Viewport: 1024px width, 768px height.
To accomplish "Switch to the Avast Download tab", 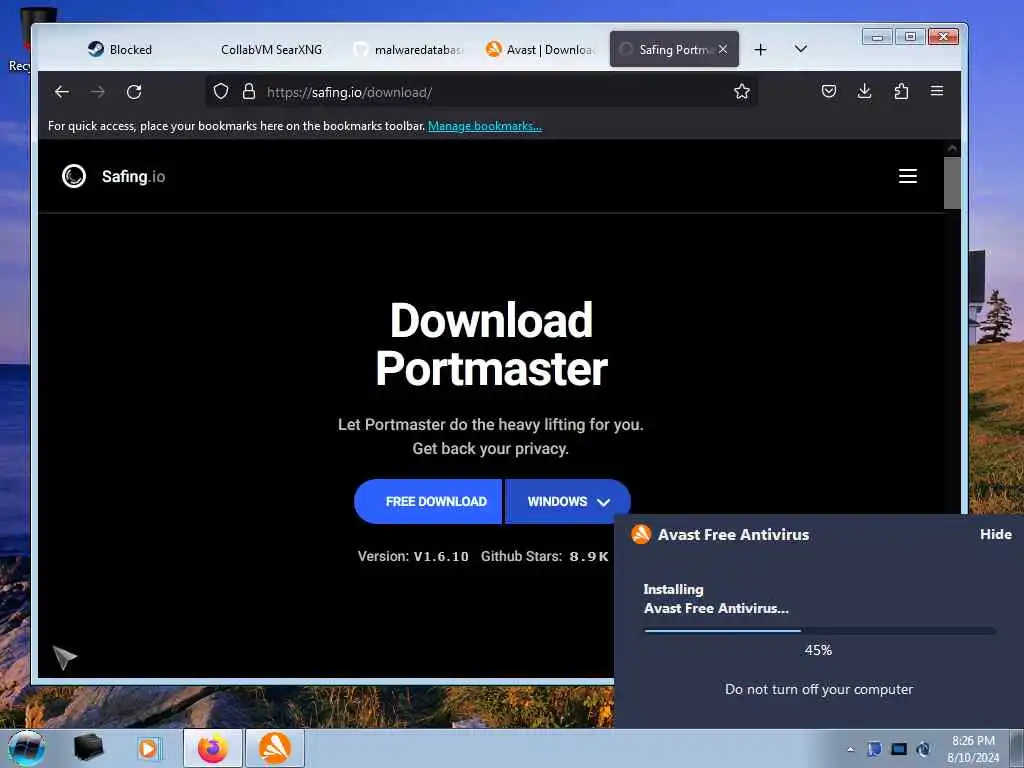I will (541, 49).
